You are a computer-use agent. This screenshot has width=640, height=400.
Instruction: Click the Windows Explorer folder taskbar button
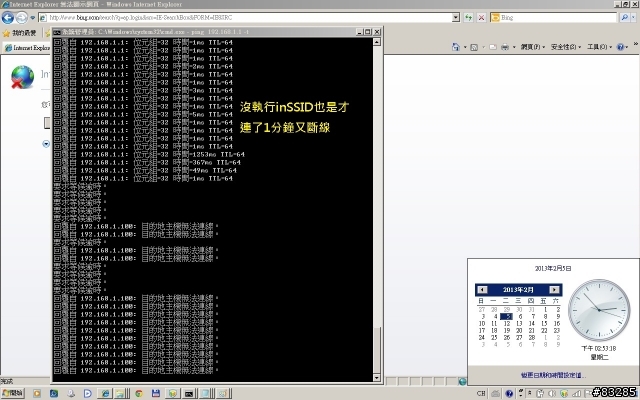pos(121,393)
